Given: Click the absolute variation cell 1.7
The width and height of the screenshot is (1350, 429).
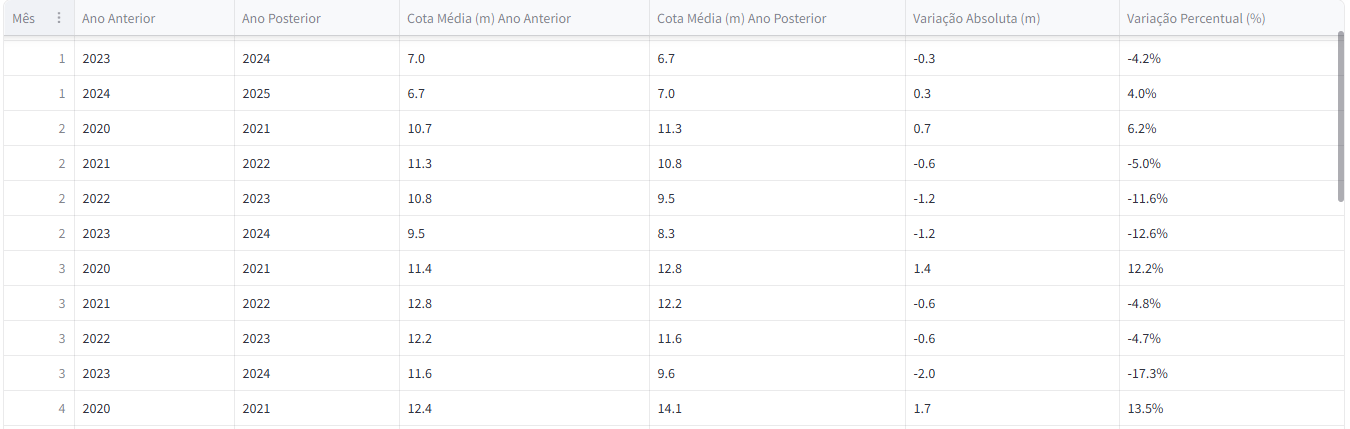Looking at the screenshot, I should 922,408.
